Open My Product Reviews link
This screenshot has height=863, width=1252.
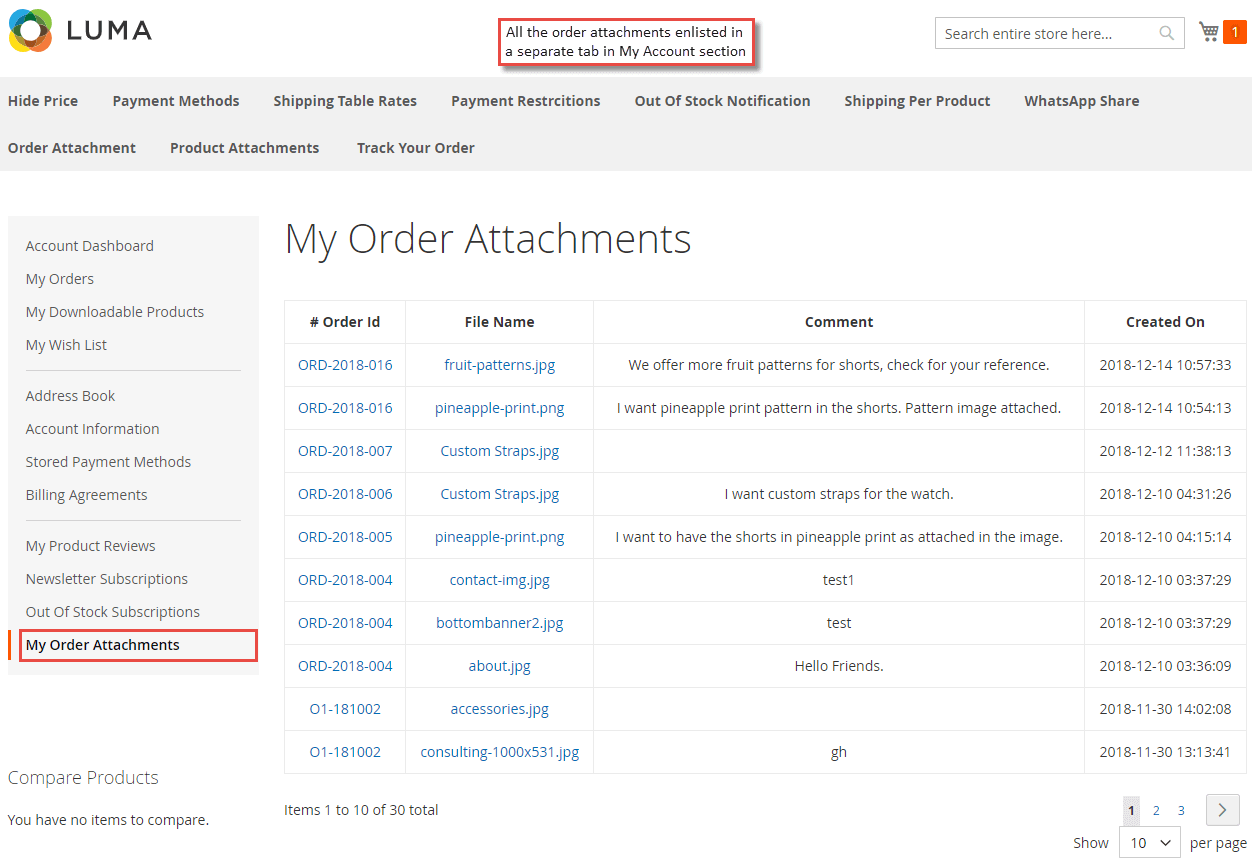pyautogui.click(x=91, y=546)
